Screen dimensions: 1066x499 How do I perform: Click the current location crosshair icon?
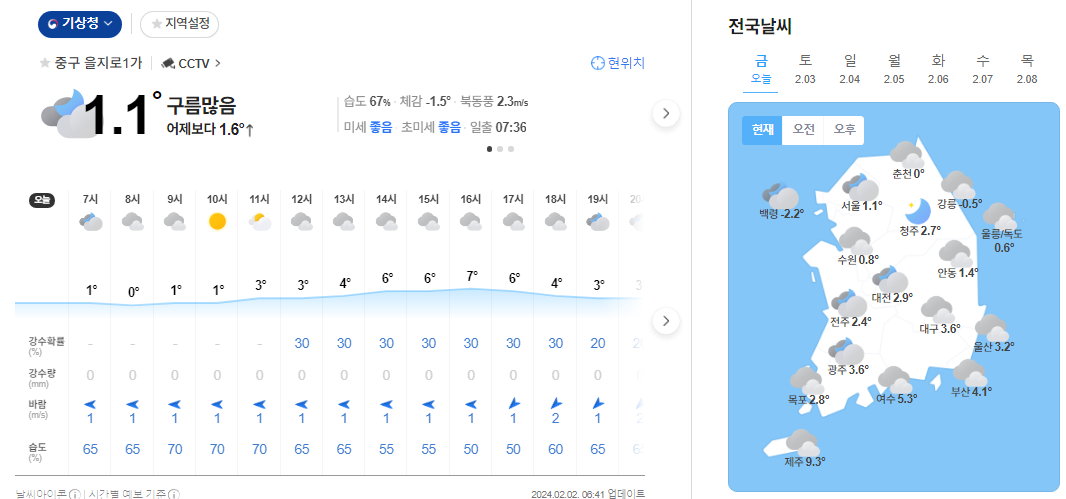point(598,63)
